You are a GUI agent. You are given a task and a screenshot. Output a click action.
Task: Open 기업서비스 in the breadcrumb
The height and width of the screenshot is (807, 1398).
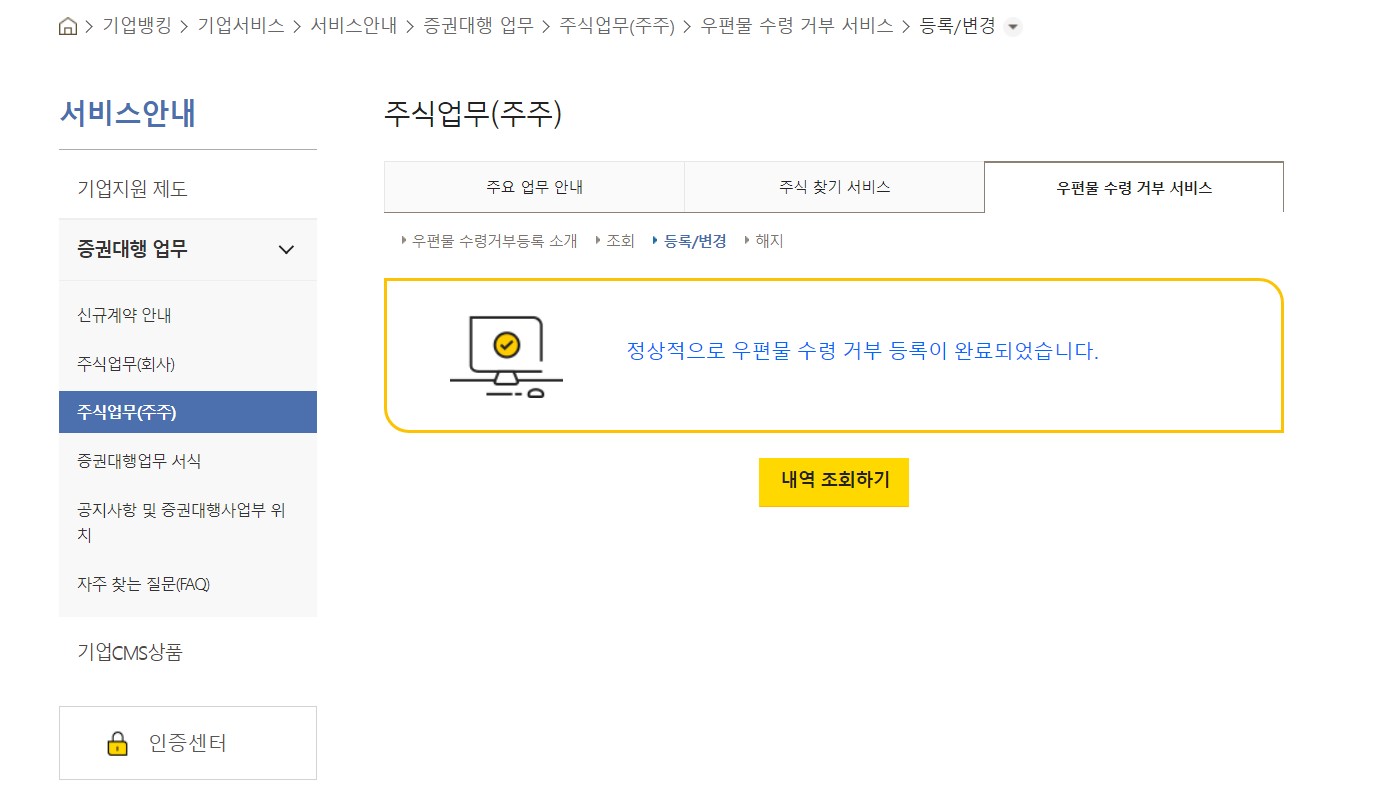241,26
